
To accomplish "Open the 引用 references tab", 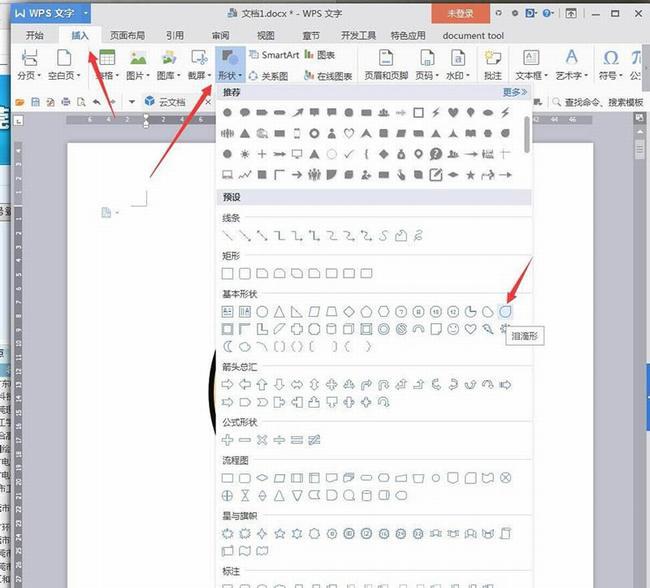I will (x=175, y=36).
